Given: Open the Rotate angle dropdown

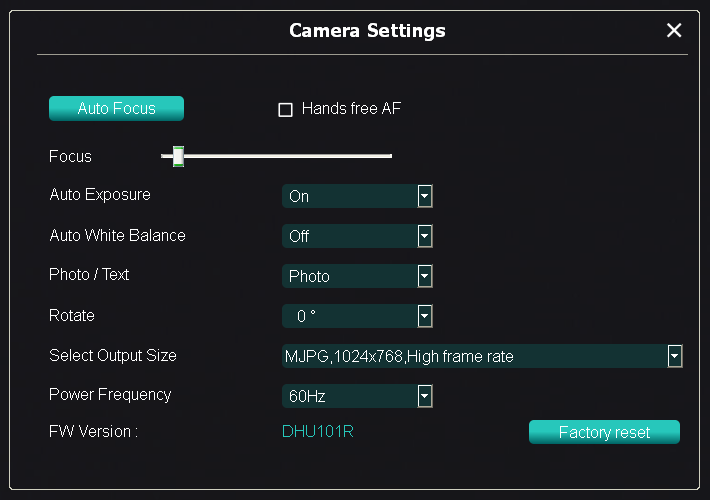Looking at the screenshot, I should click(357, 316).
